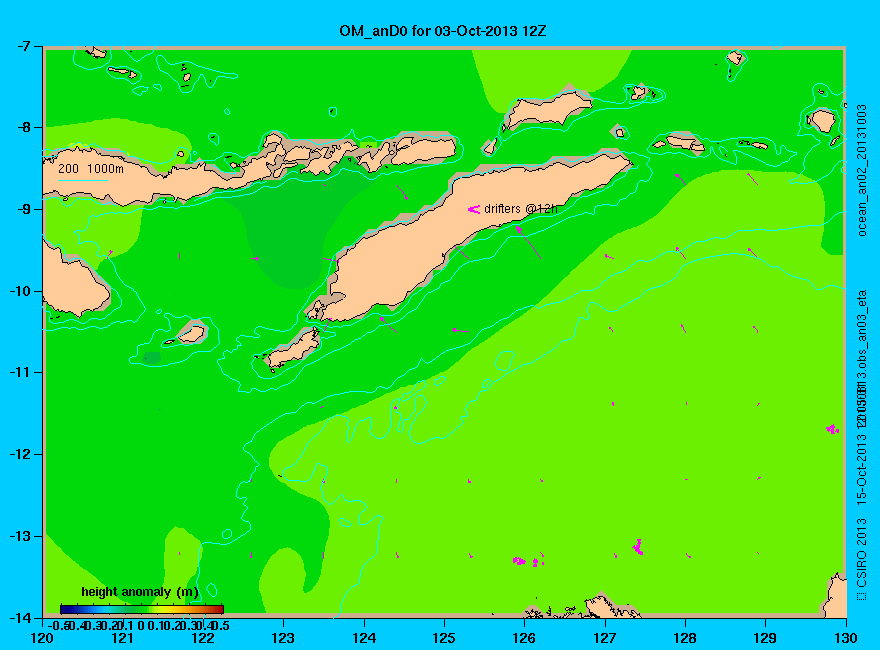This screenshot has height=650, width=880.
Task: Click the '127' longitude axis label
Action: (x=605, y=638)
